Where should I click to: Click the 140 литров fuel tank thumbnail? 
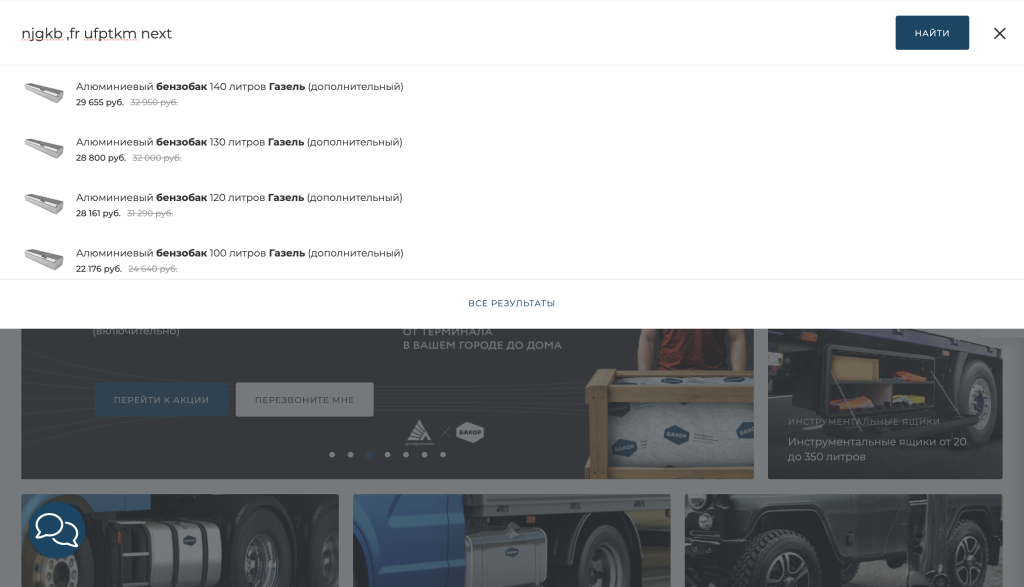[x=44, y=93]
